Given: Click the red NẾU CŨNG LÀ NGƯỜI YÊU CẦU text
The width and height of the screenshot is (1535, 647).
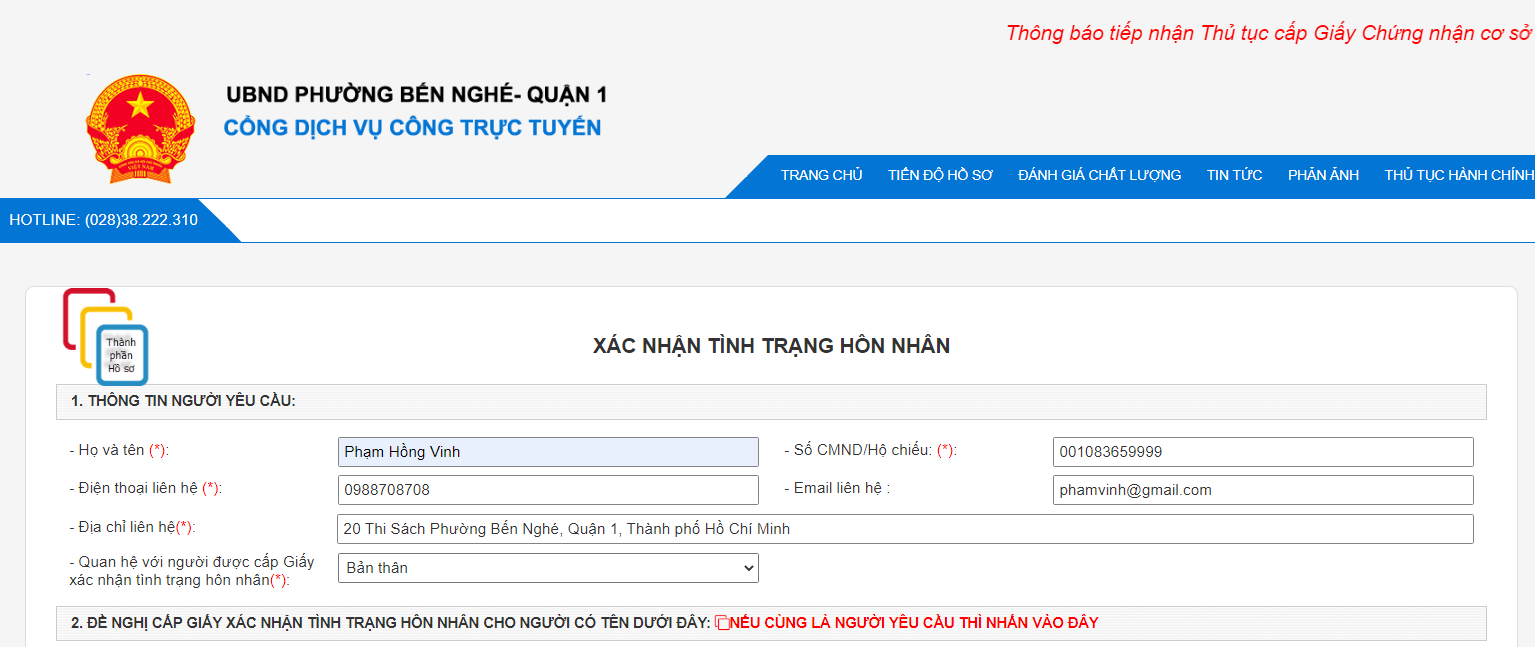Looking at the screenshot, I should coord(915,623).
